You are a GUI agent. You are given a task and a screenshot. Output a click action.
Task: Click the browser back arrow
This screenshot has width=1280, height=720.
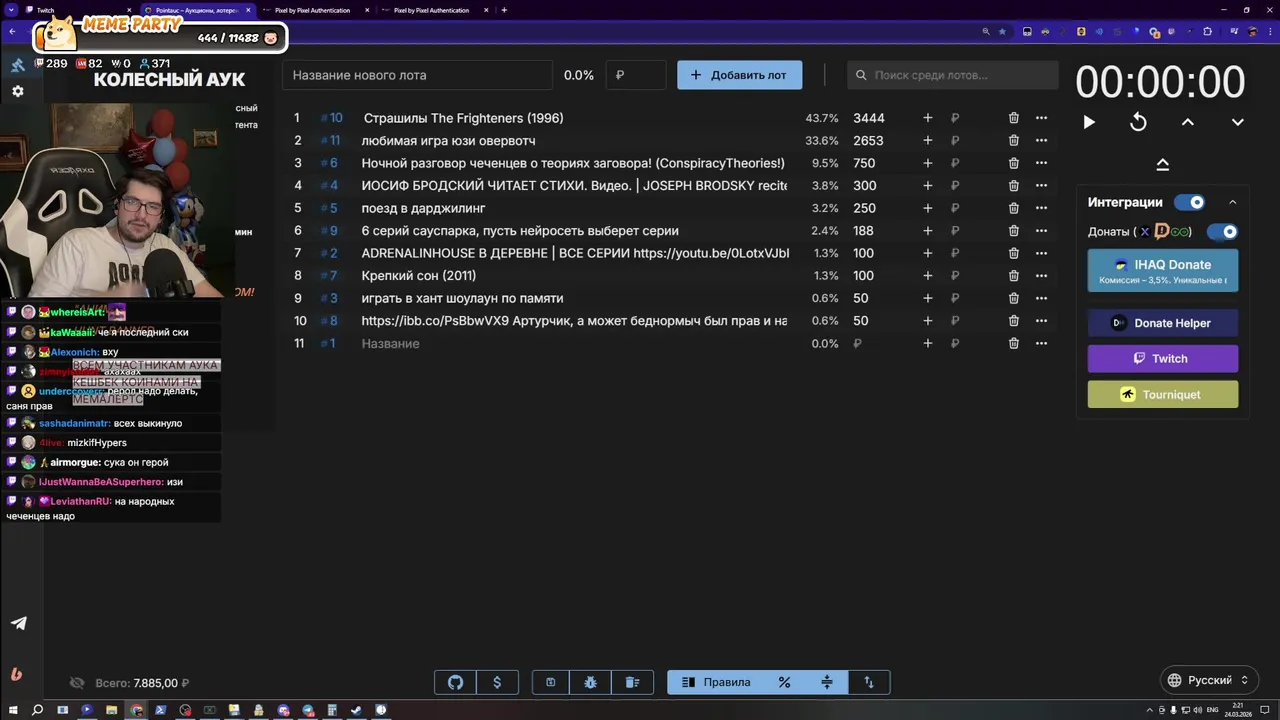point(12,31)
